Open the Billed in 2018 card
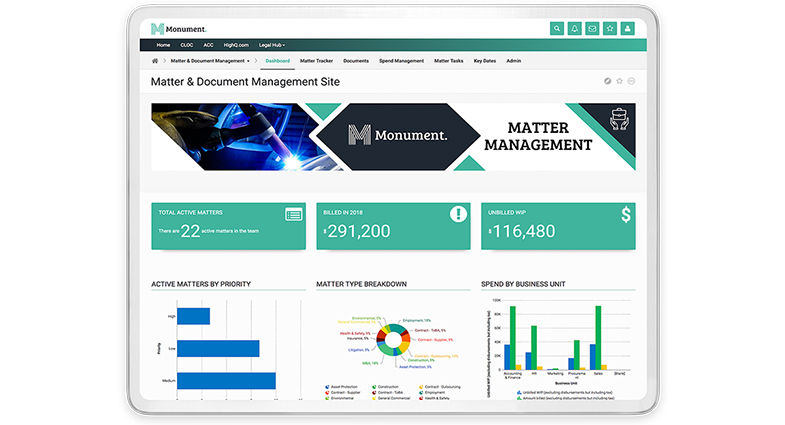This screenshot has width=785, height=425. pos(393,226)
